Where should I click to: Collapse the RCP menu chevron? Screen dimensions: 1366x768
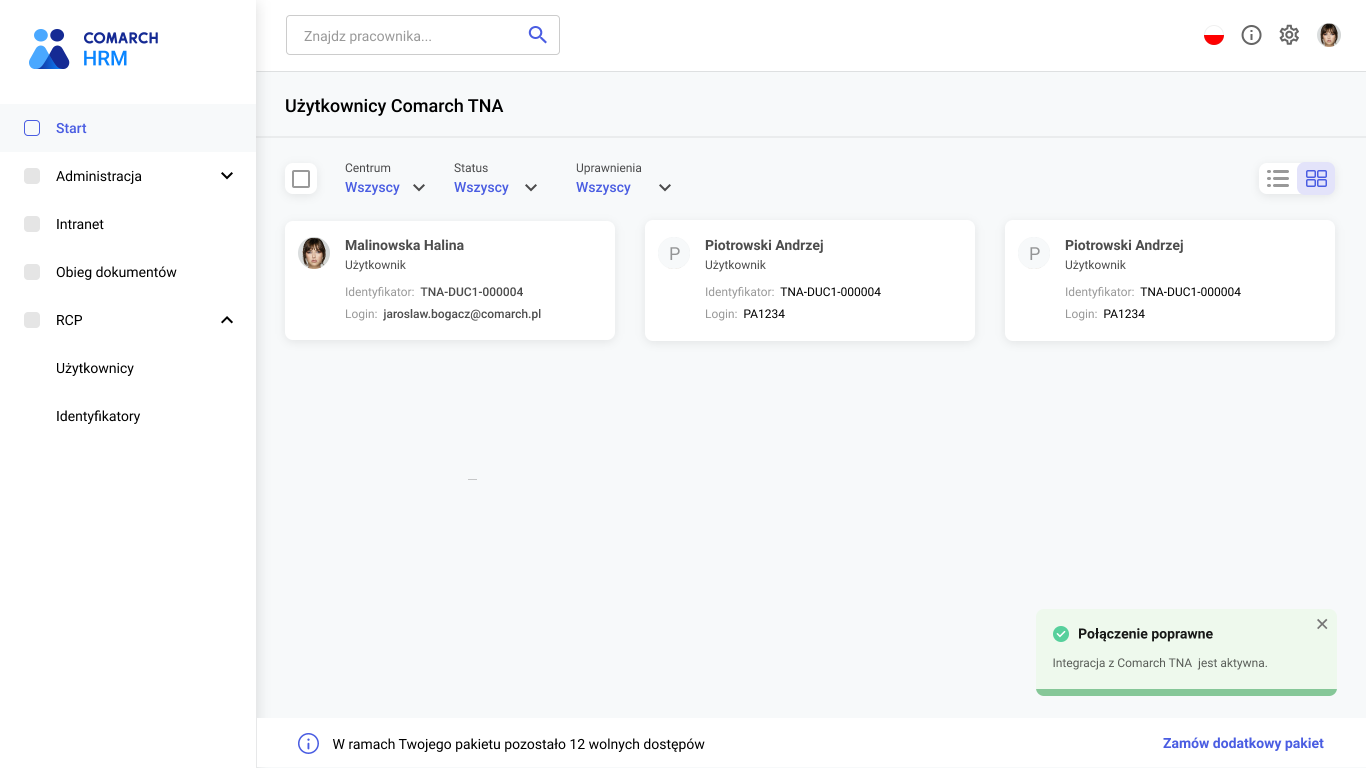(227, 320)
